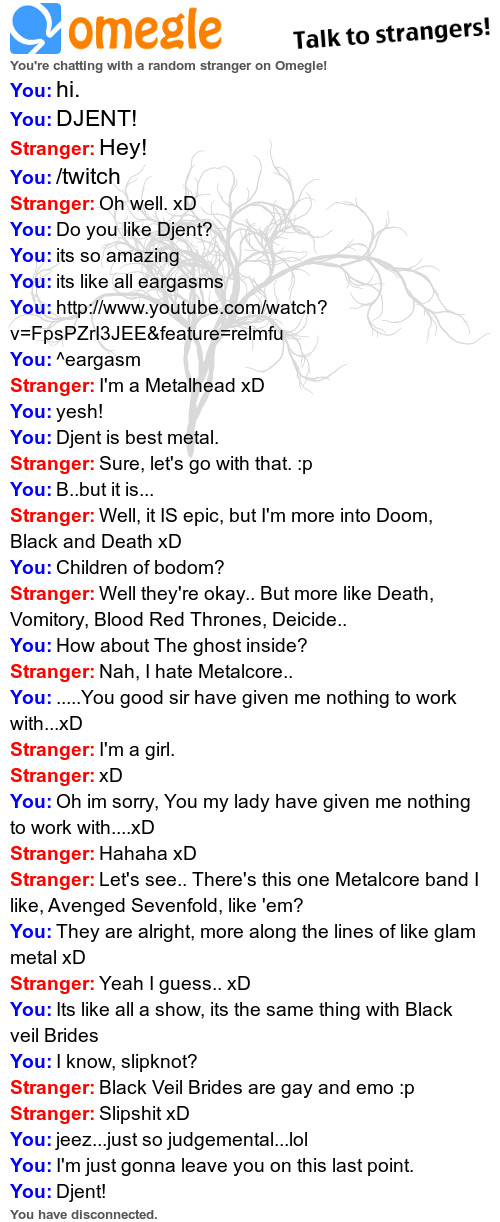Click the stranger's 'Hey!' message
500x1222 pixels.
point(123,148)
